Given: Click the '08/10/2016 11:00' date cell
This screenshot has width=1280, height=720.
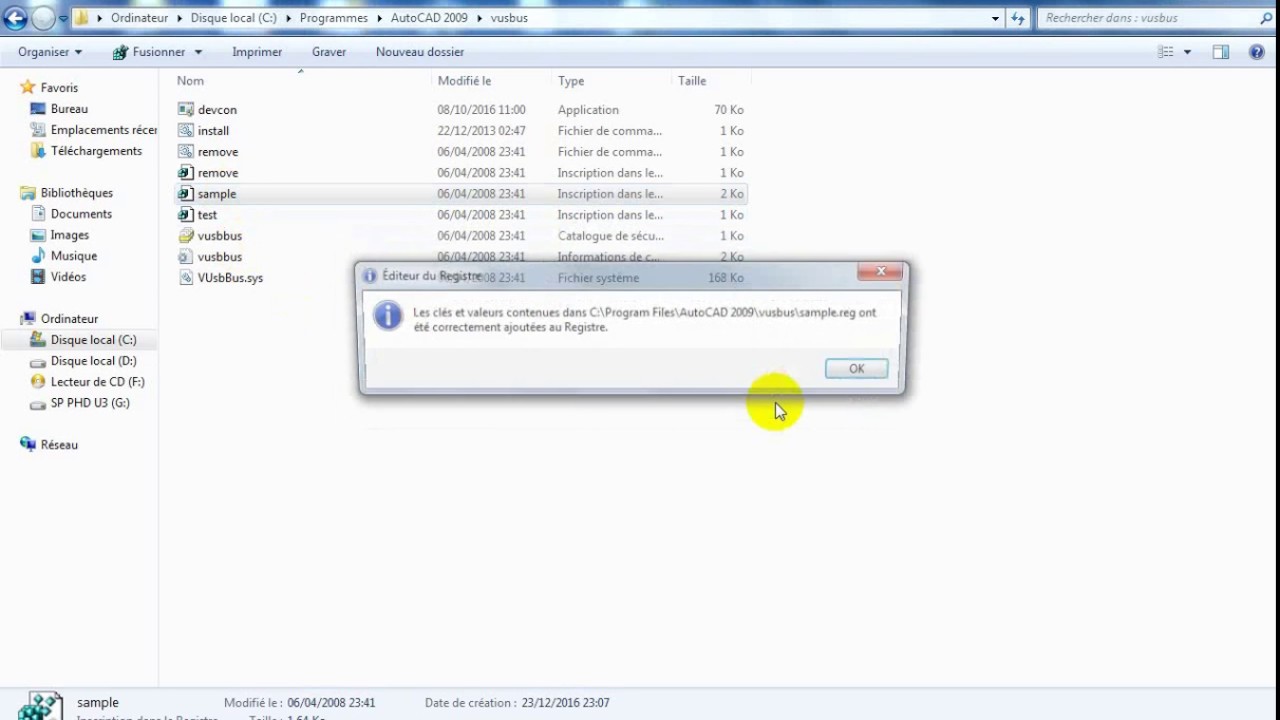Looking at the screenshot, I should (481, 110).
